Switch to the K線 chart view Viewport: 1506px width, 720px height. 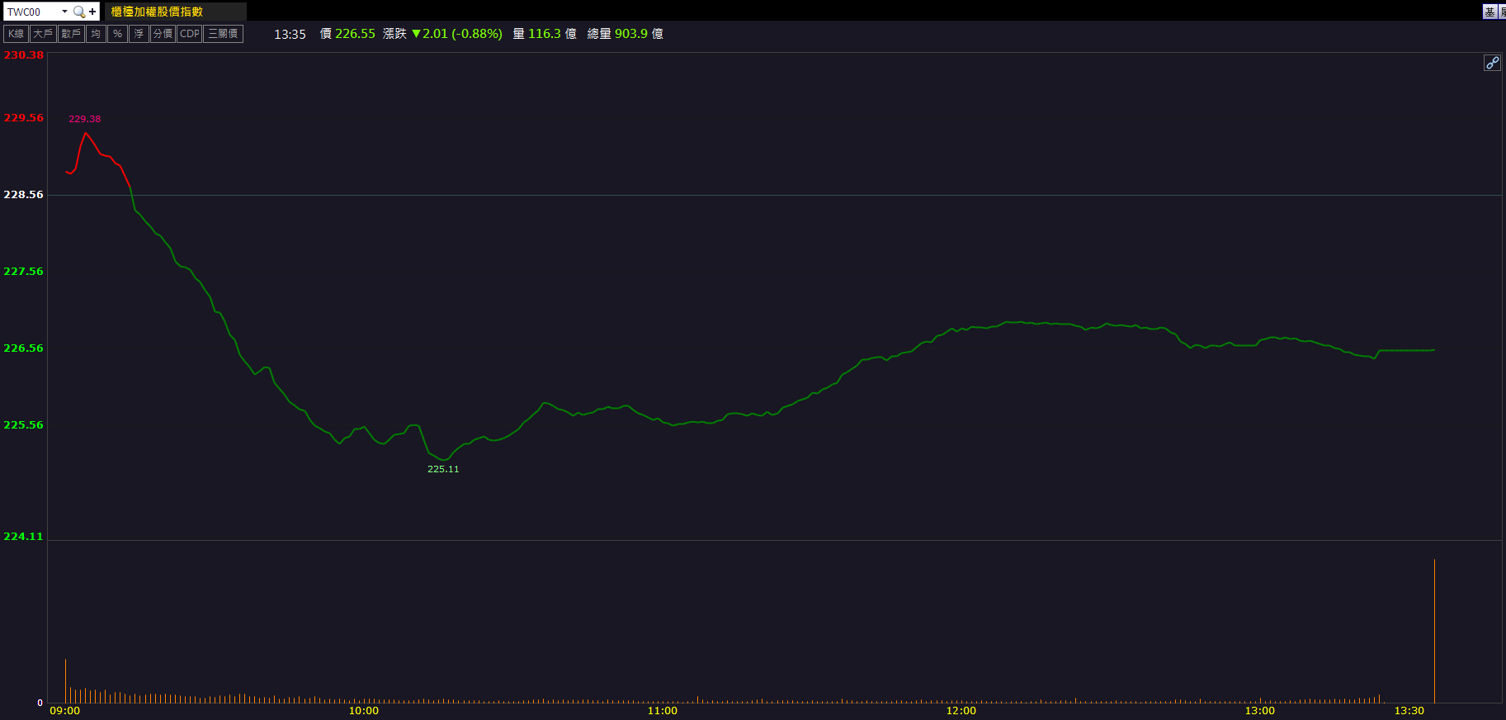tap(16, 34)
